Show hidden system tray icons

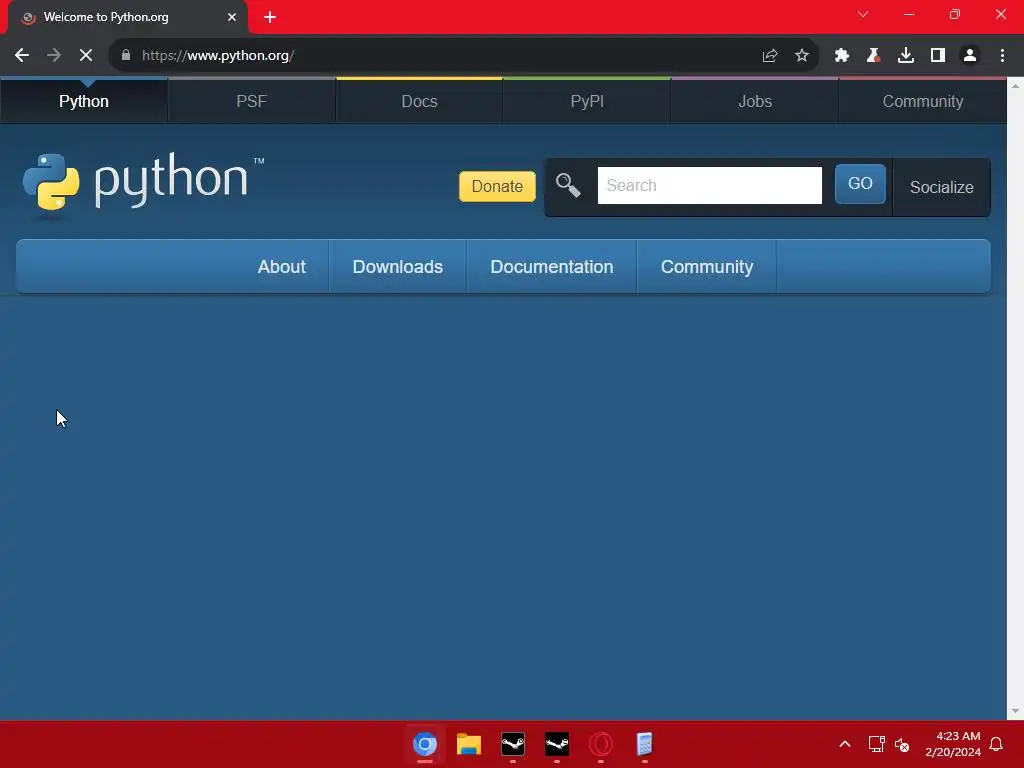coord(844,744)
